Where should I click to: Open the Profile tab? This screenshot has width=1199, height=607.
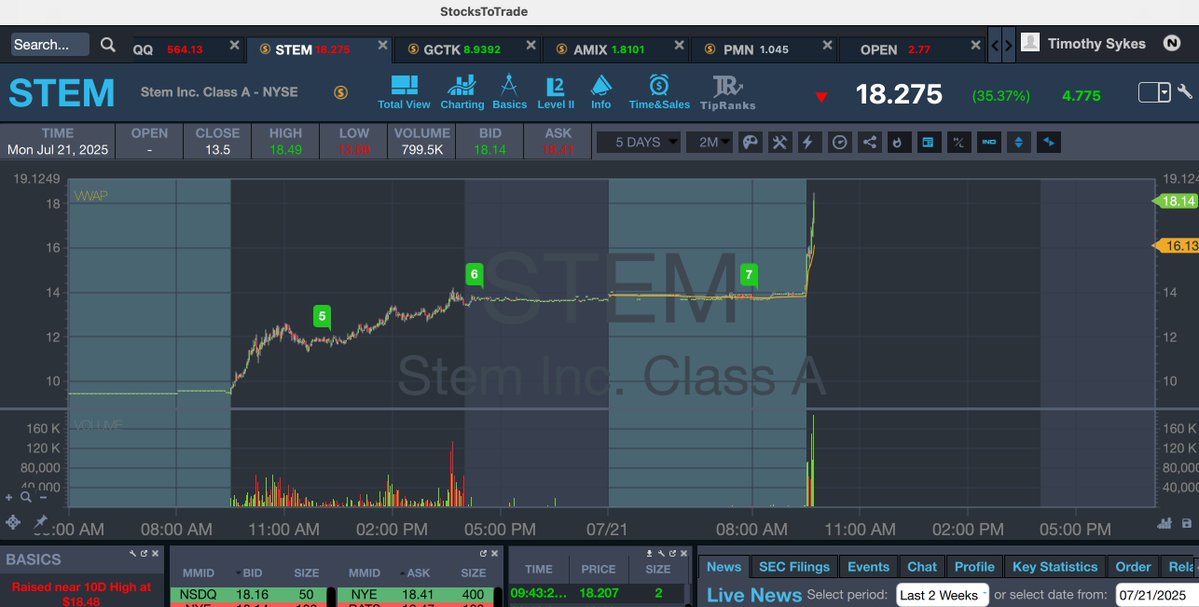pos(974,566)
